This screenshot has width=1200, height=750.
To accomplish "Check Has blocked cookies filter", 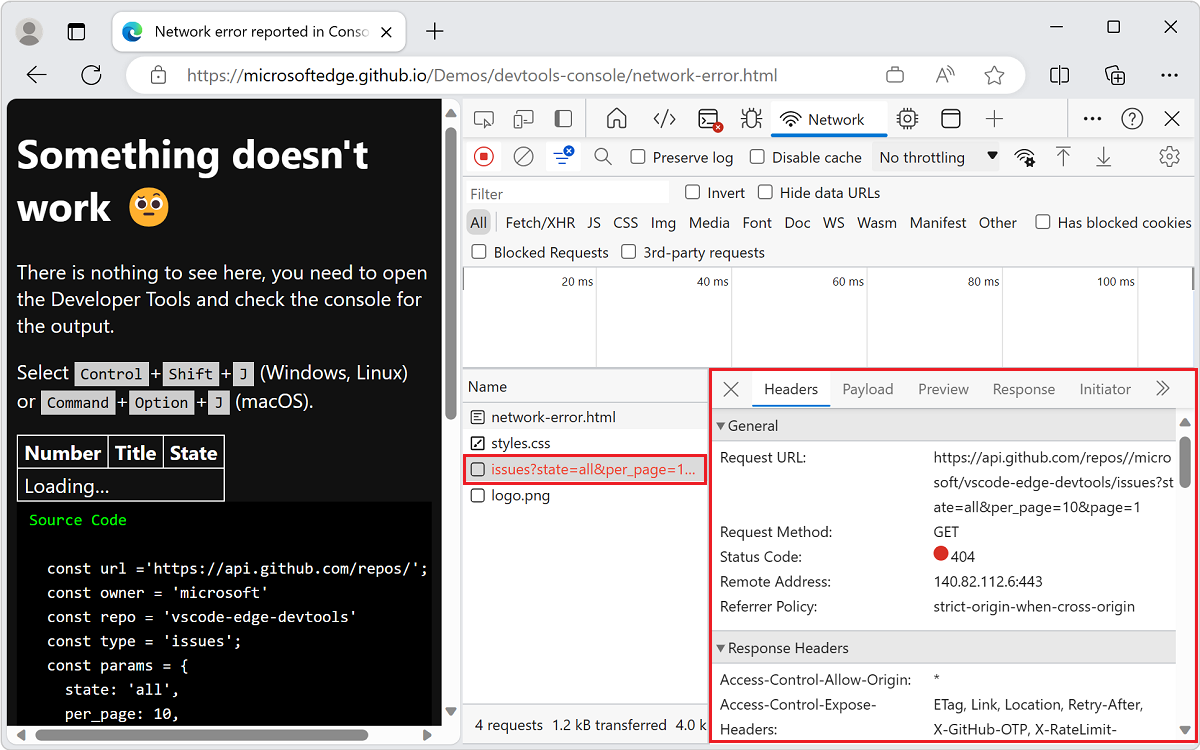I will point(1043,222).
